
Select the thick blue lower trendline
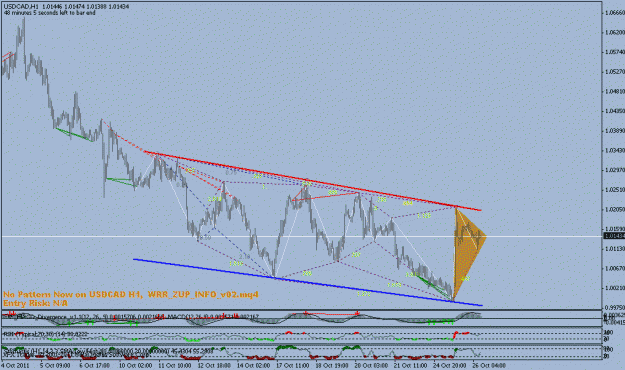pos(308,282)
